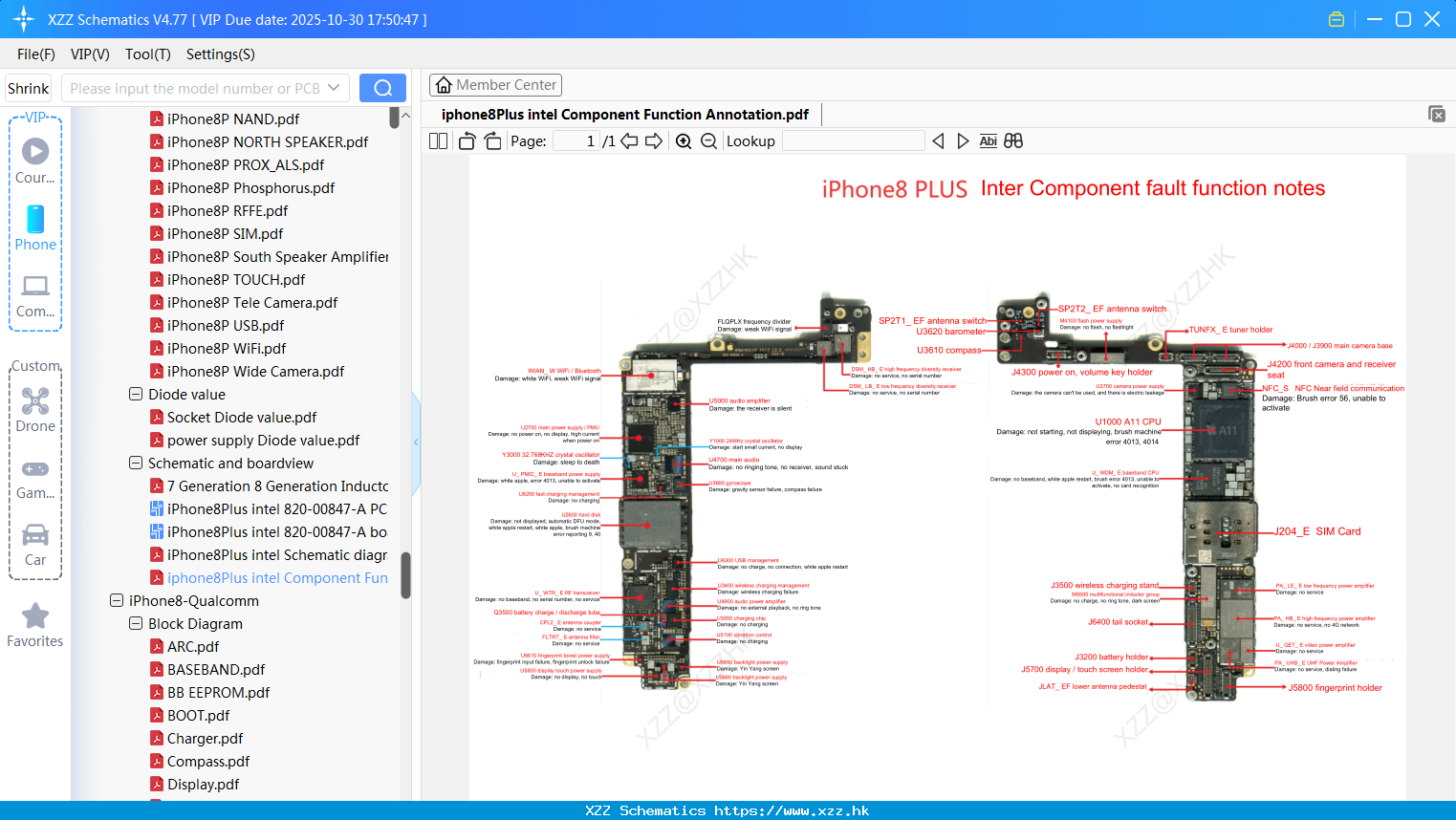Find next lookup result triangle
This screenshot has height=820, width=1456.
(963, 141)
